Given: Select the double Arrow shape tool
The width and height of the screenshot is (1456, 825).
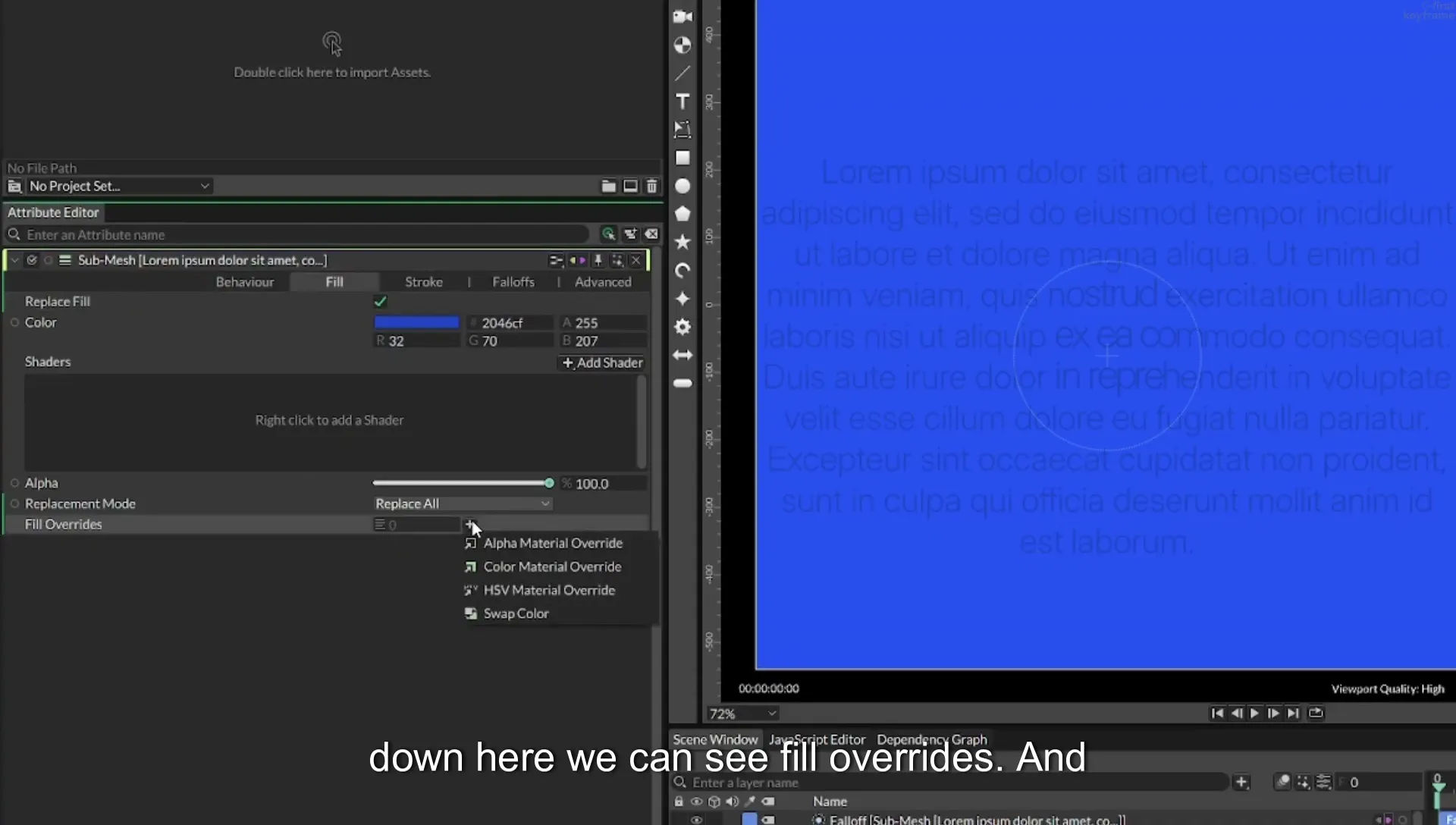Looking at the screenshot, I should 682,355.
